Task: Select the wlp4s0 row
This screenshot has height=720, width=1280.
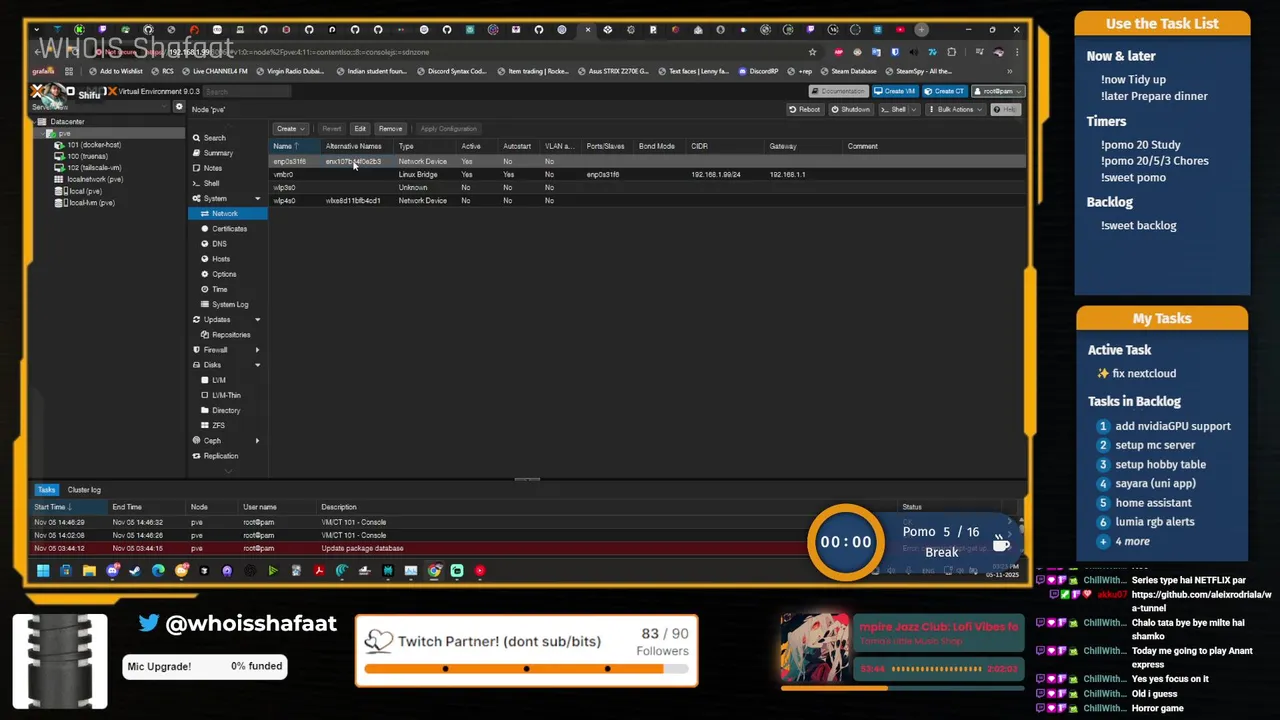Action: 648,201
